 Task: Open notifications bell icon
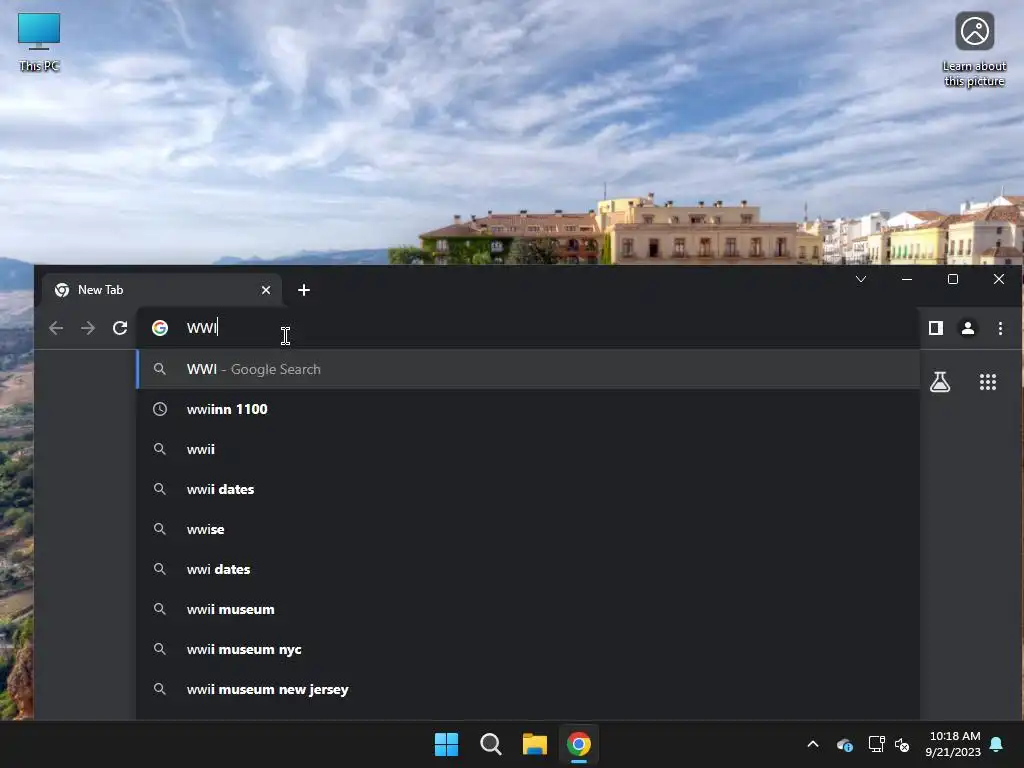tap(997, 744)
